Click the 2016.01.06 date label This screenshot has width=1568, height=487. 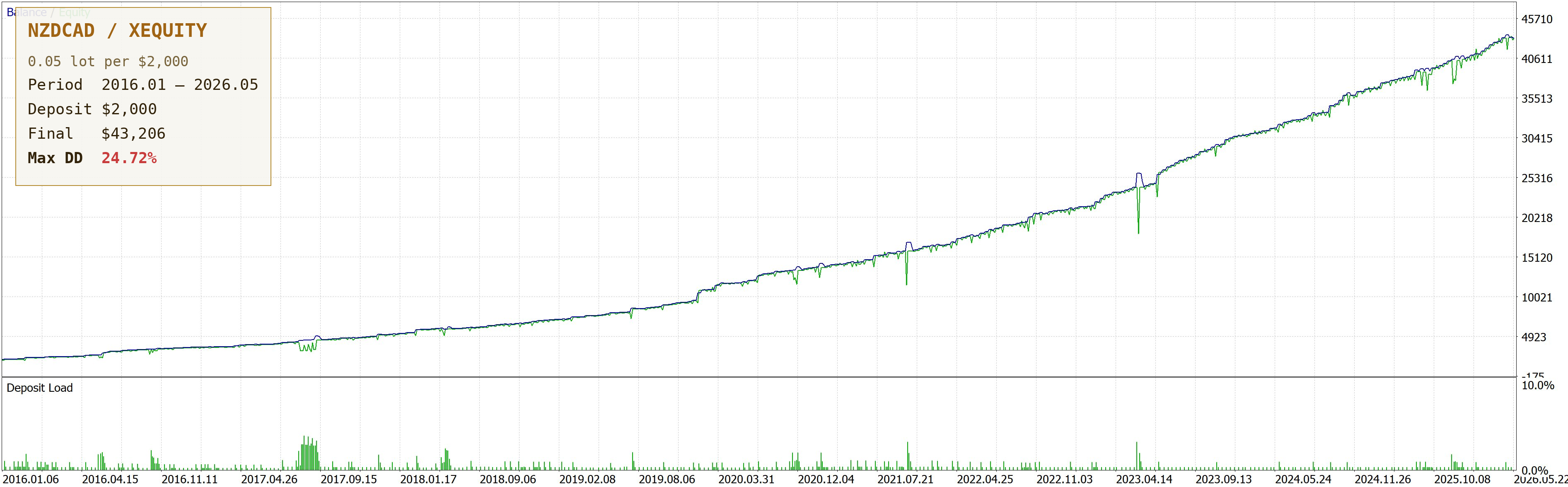(30, 479)
